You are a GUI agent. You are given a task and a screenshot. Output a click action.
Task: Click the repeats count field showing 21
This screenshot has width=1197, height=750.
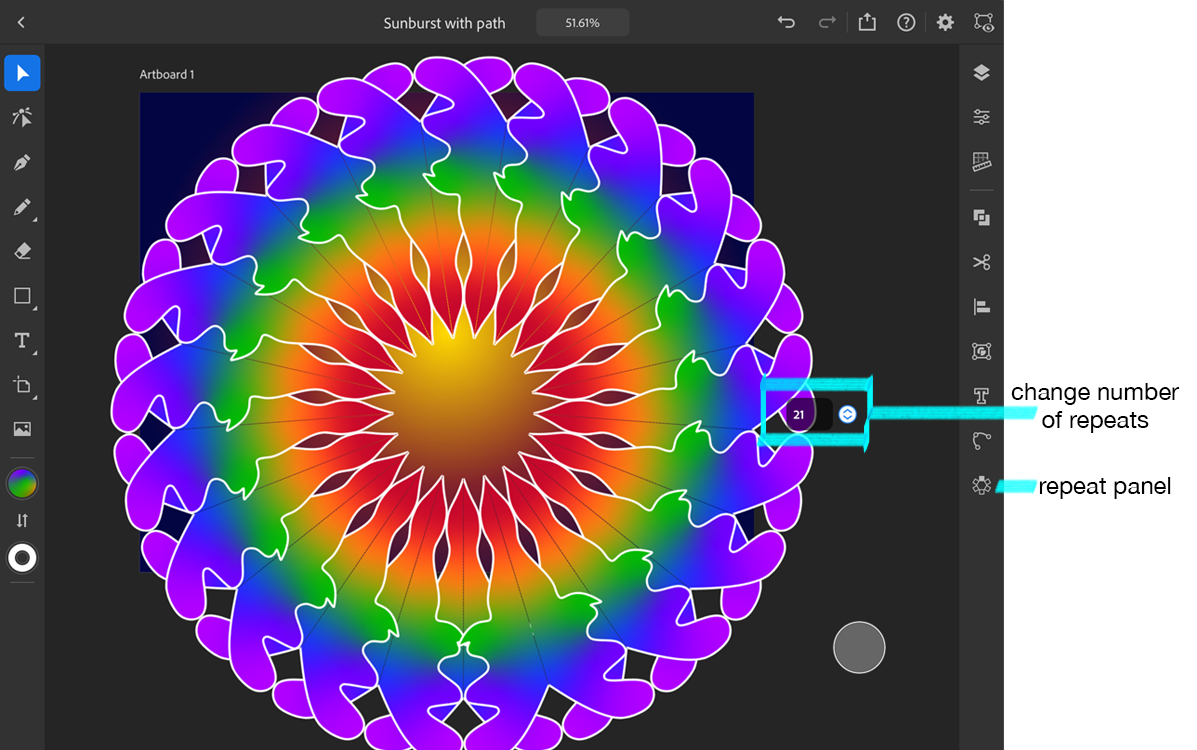coord(799,413)
